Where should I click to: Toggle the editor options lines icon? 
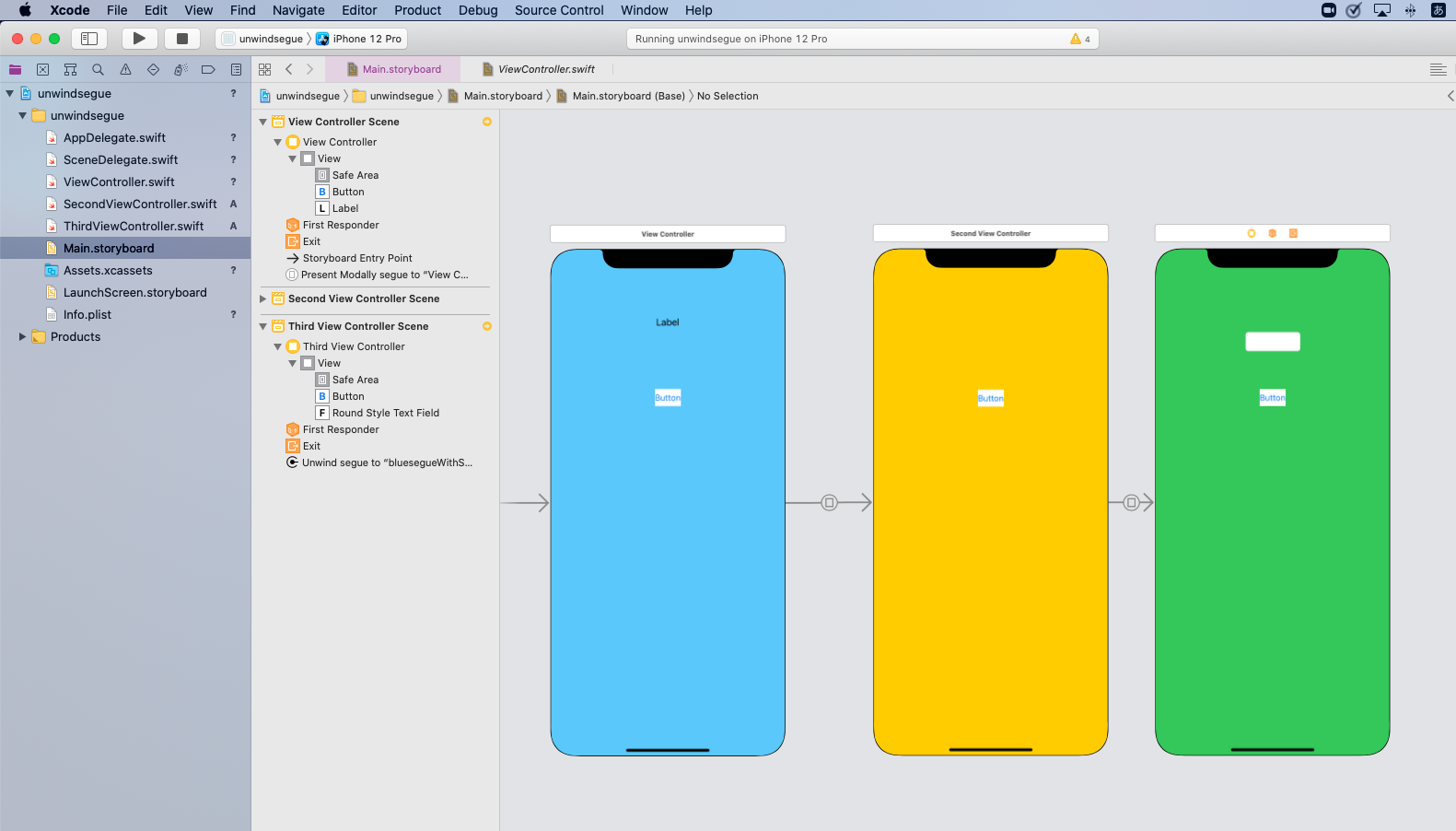click(x=1438, y=69)
